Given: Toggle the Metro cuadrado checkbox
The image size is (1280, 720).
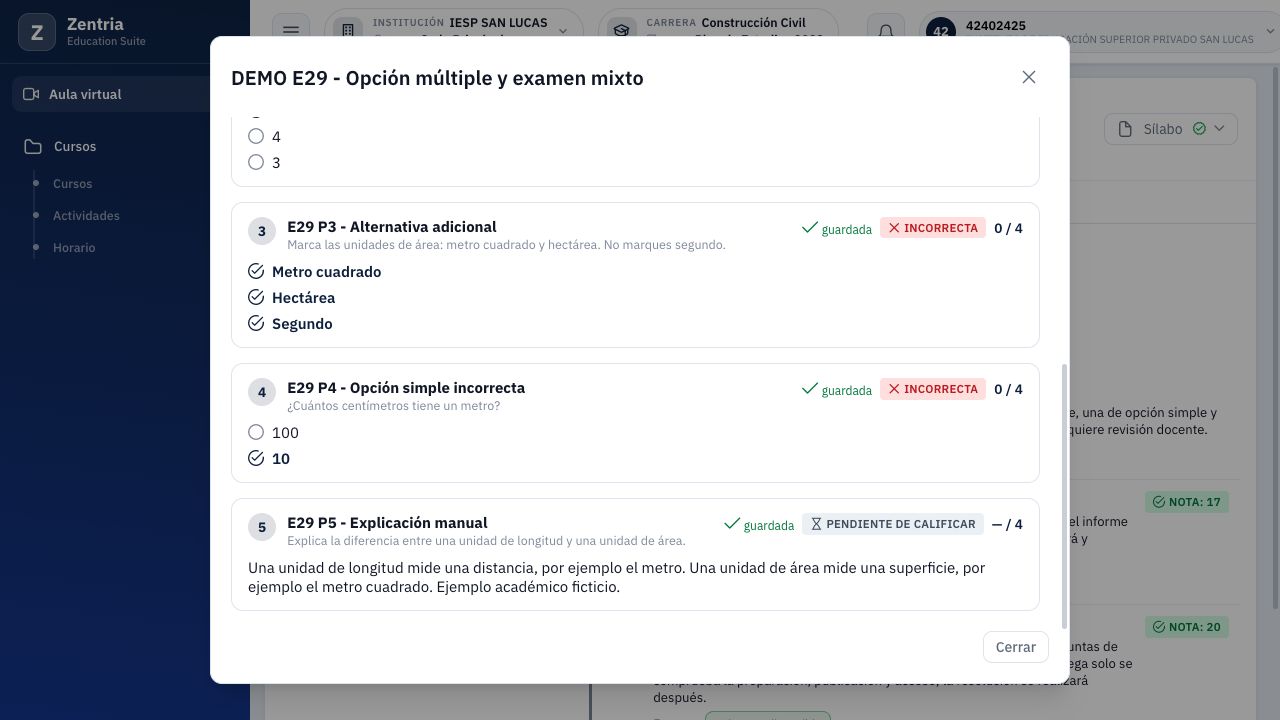Looking at the screenshot, I should pyautogui.click(x=256, y=271).
